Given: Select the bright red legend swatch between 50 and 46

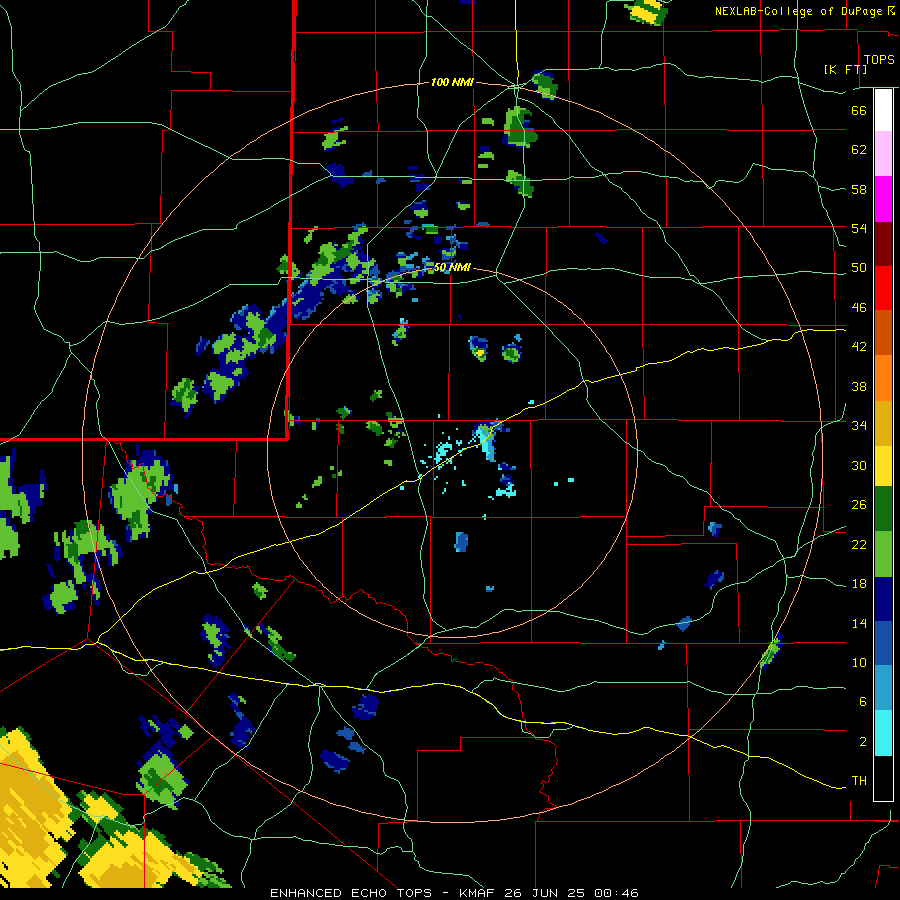Looking at the screenshot, I should coord(883,288).
